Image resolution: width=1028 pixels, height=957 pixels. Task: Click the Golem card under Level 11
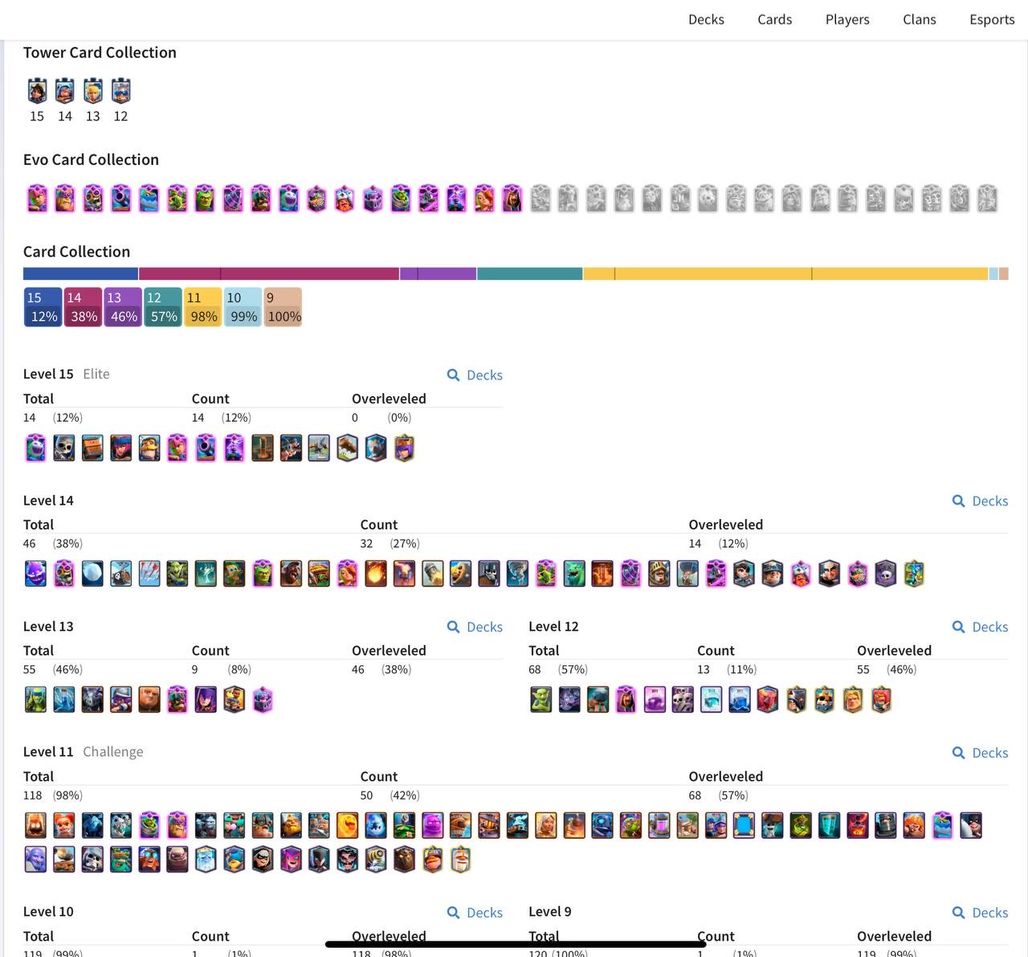[177, 860]
